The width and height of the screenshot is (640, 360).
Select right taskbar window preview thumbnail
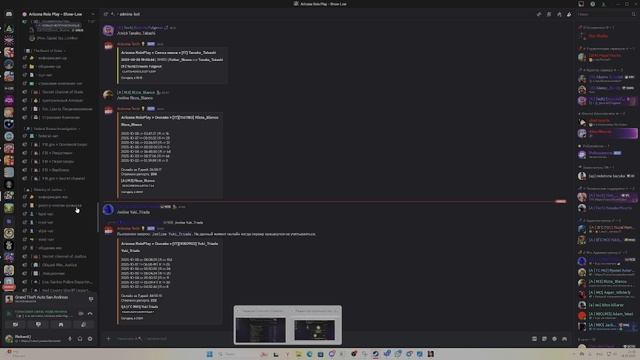315,330
